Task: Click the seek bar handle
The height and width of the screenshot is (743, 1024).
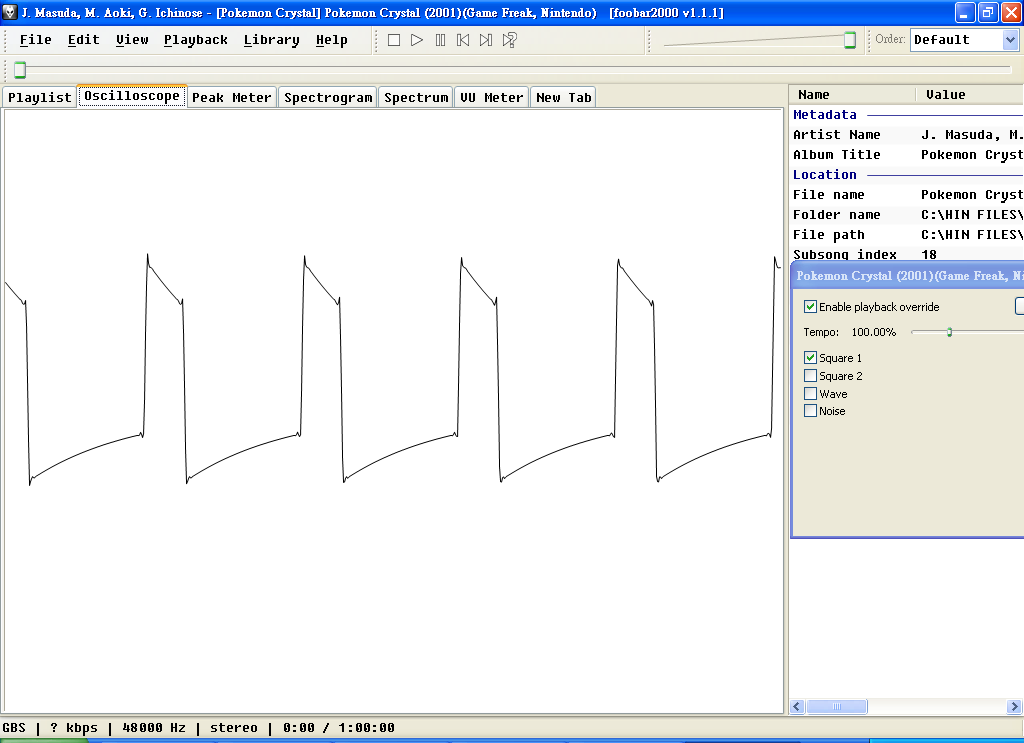Action: tap(20, 69)
